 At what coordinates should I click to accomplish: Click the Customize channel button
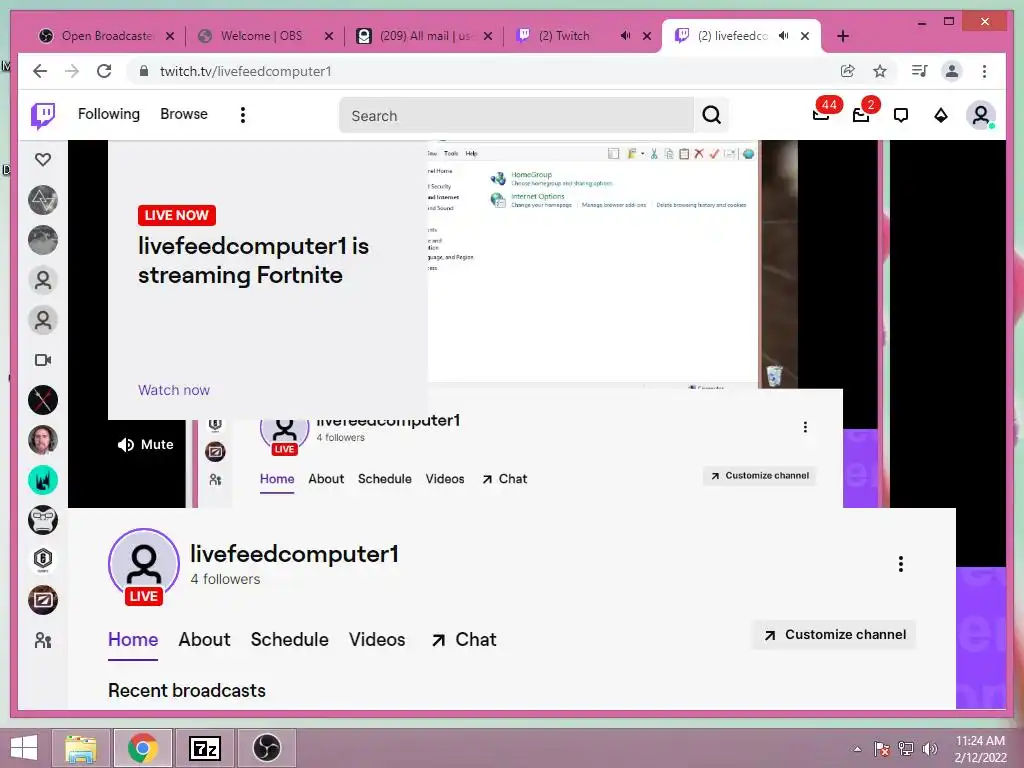click(835, 635)
